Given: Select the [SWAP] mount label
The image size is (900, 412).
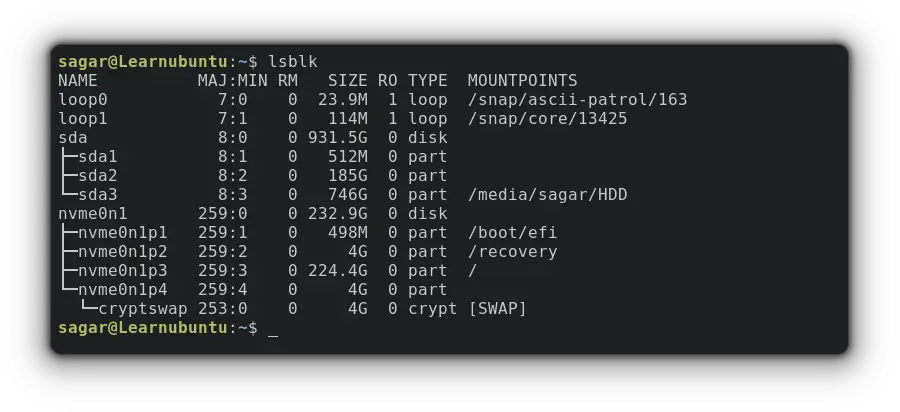Looking at the screenshot, I should pos(497,309).
